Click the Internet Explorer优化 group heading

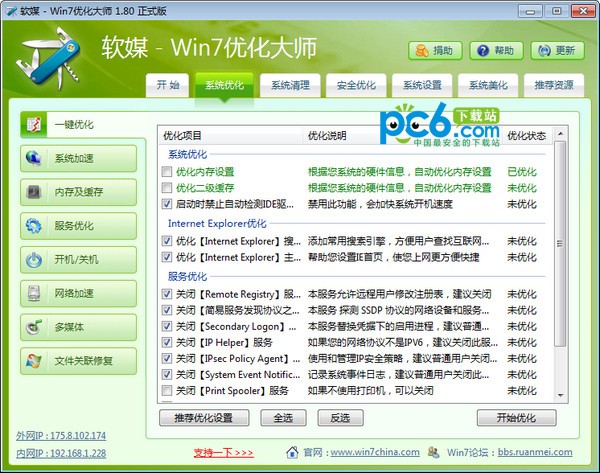(217, 223)
